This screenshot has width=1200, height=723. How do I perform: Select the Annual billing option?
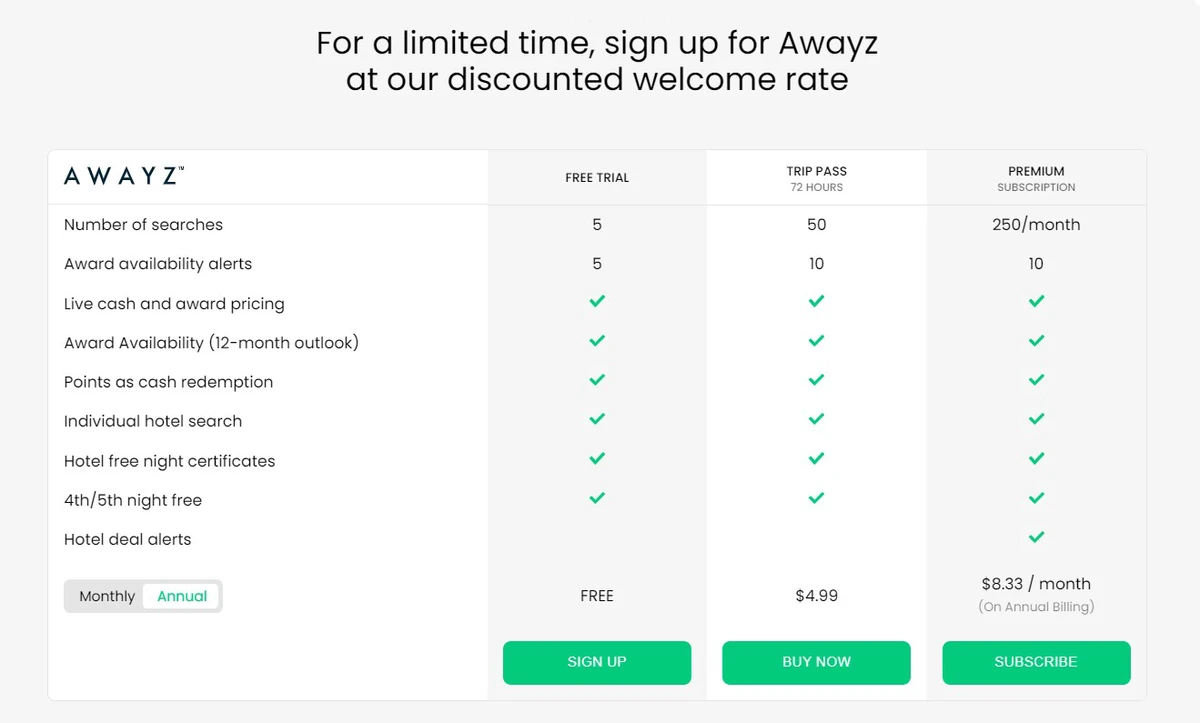click(181, 595)
